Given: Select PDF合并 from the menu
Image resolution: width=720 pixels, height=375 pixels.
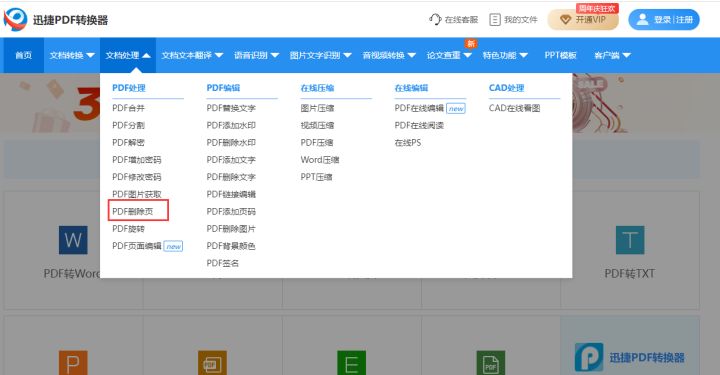Looking at the screenshot, I should tap(129, 108).
